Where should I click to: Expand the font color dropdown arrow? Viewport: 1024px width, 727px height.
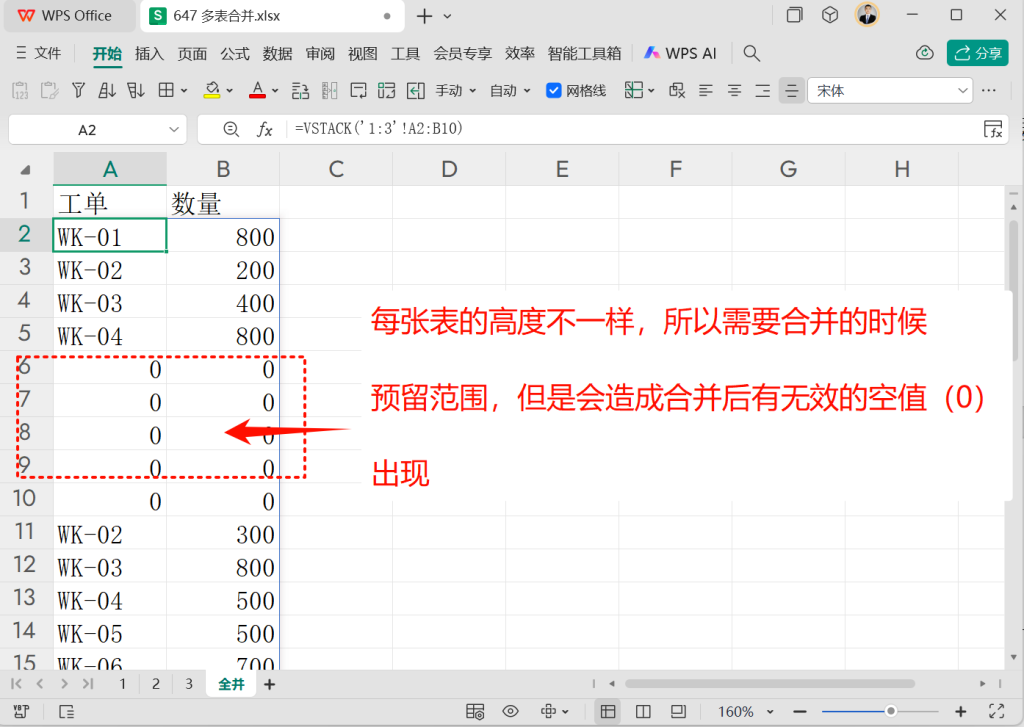pos(275,91)
